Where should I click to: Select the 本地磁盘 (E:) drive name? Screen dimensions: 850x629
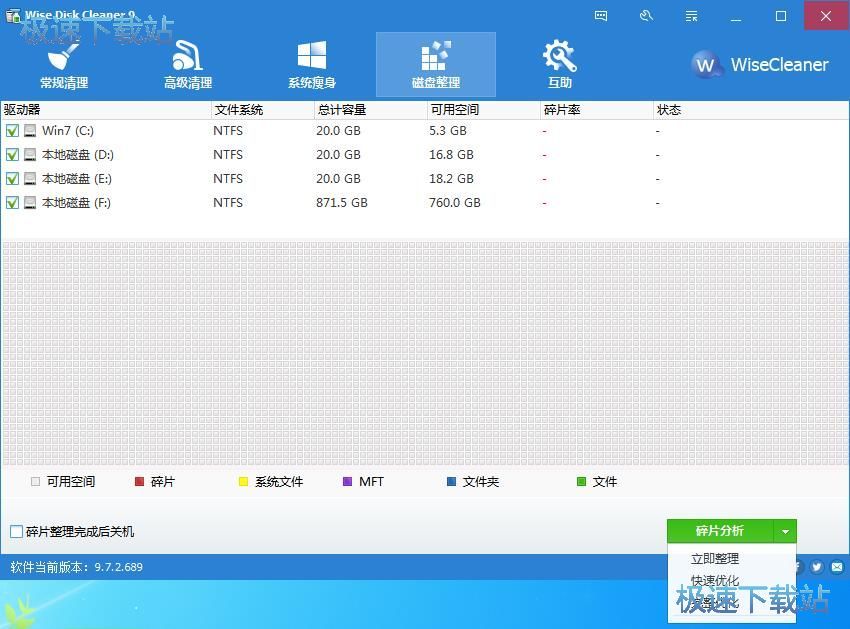tap(77, 178)
